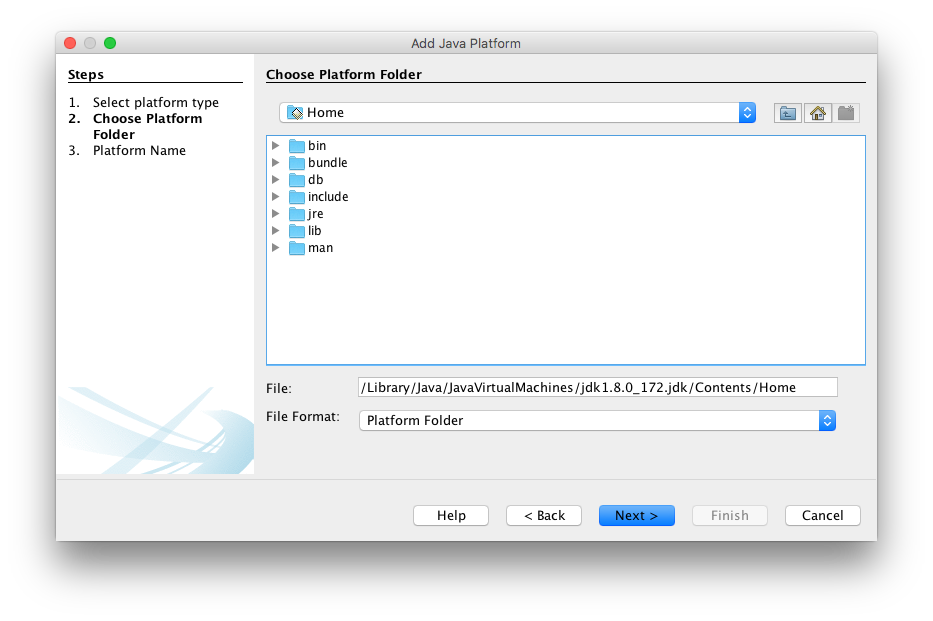Click the folder icon next to db
Screen dimensions: 933x621
coord(297,179)
